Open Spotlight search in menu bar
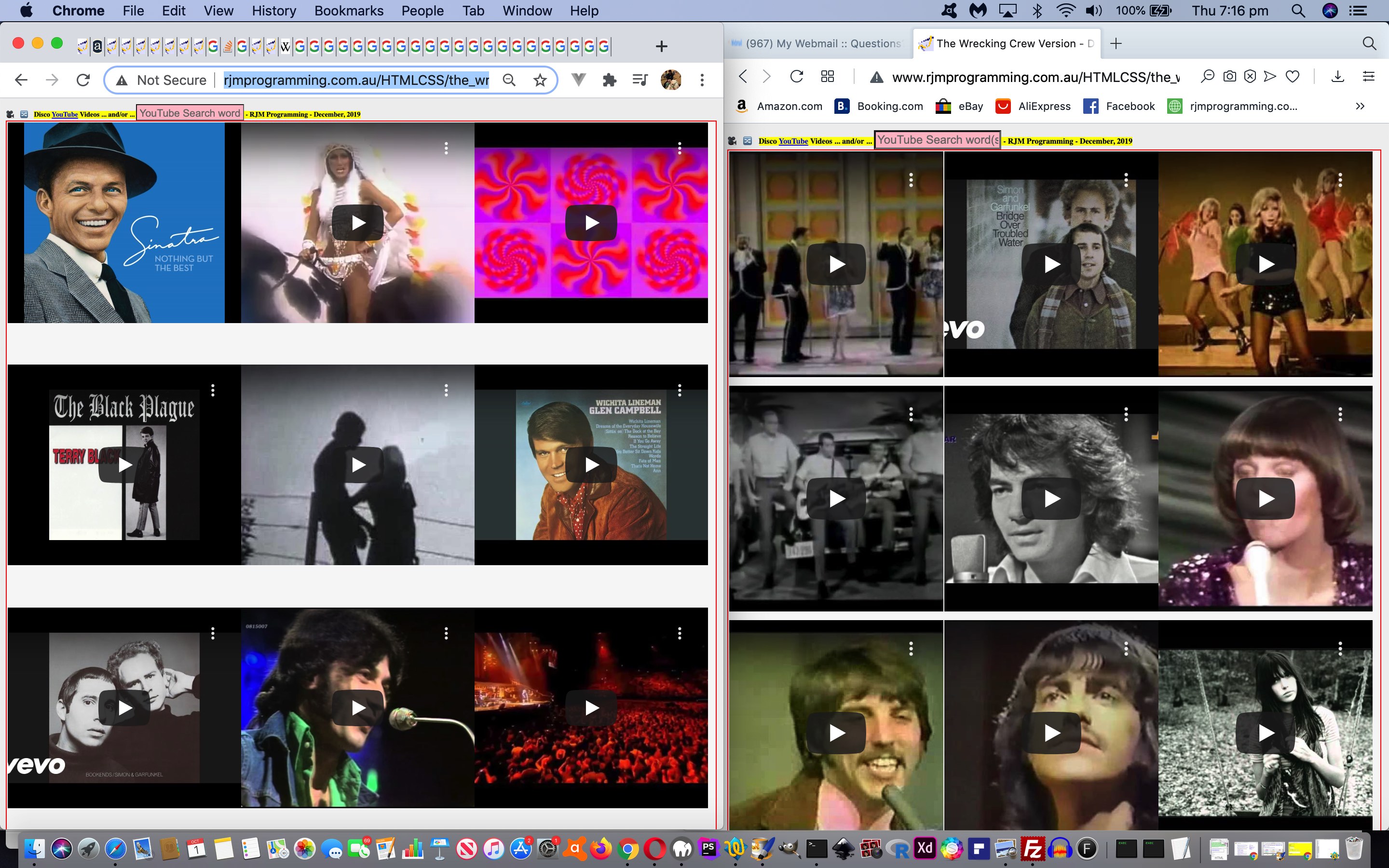This screenshot has width=1389, height=868. (x=1298, y=10)
